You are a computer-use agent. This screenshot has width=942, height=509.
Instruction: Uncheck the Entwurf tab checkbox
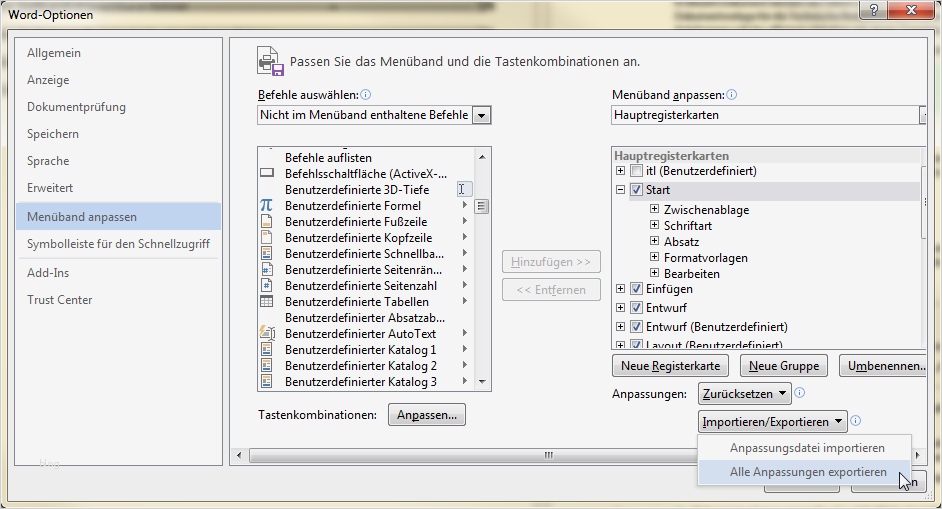point(636,308)
